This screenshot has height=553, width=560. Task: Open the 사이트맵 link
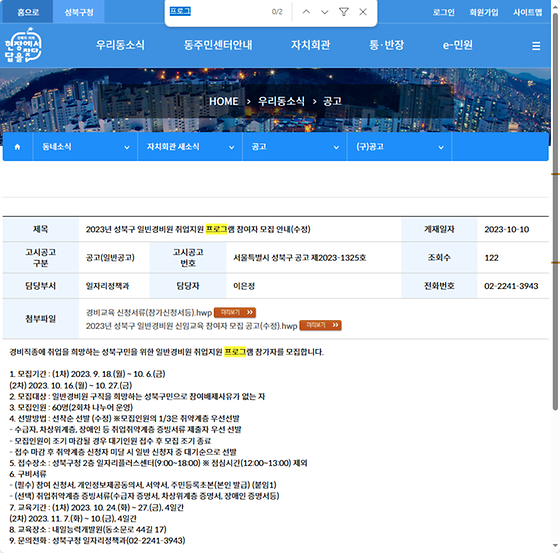pos(528,12)
